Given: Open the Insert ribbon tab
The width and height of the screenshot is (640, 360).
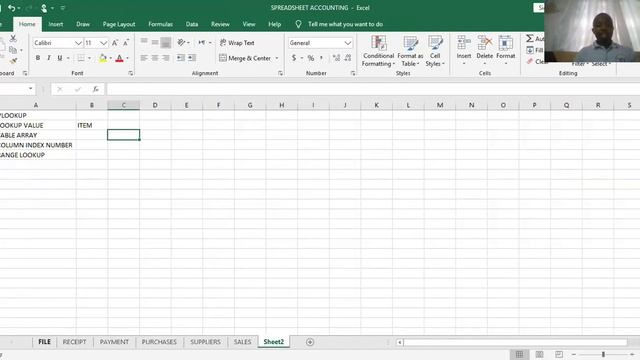Looking at the screenshot, I should point(56,24).
